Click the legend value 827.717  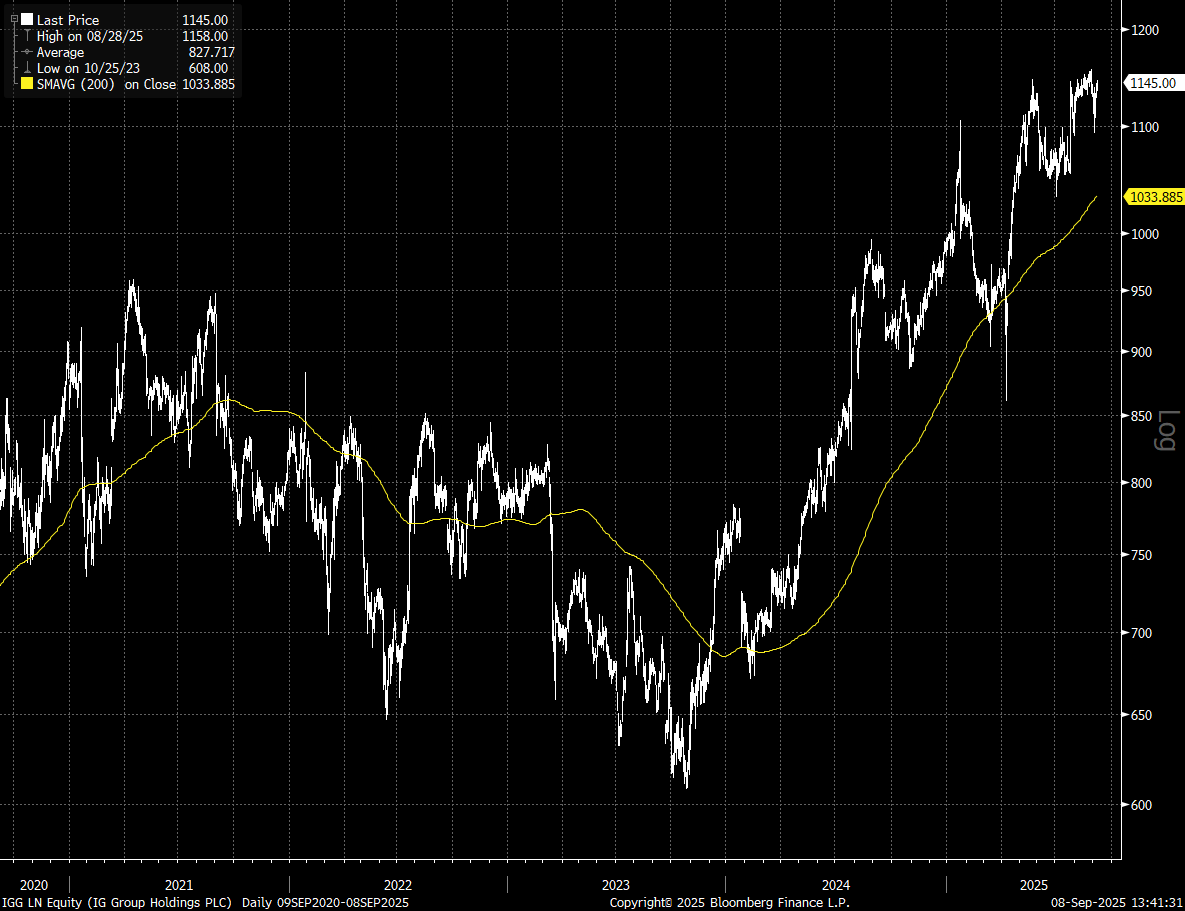[x=212, y=53]
